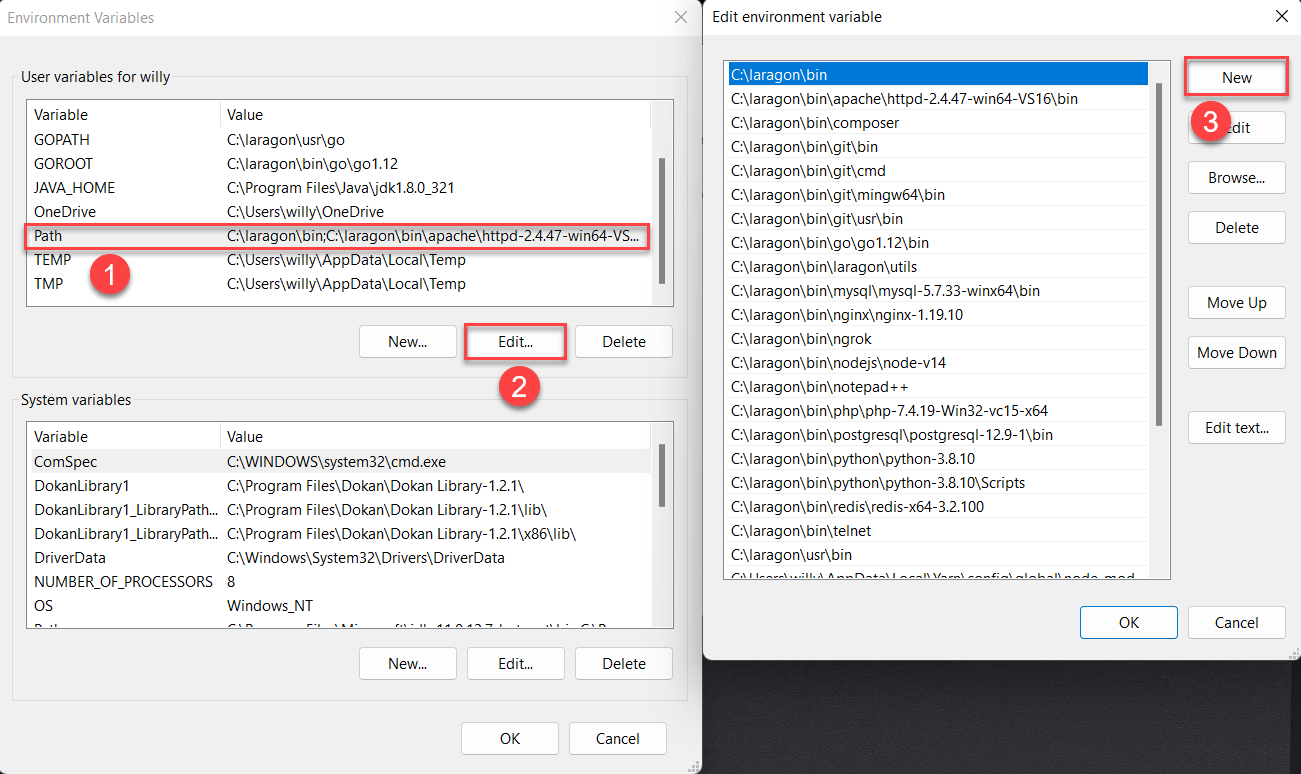Select the GOROOT user variable
Image resolution: width=1301 pixels, height=774 pixels.
click(340, 164)
